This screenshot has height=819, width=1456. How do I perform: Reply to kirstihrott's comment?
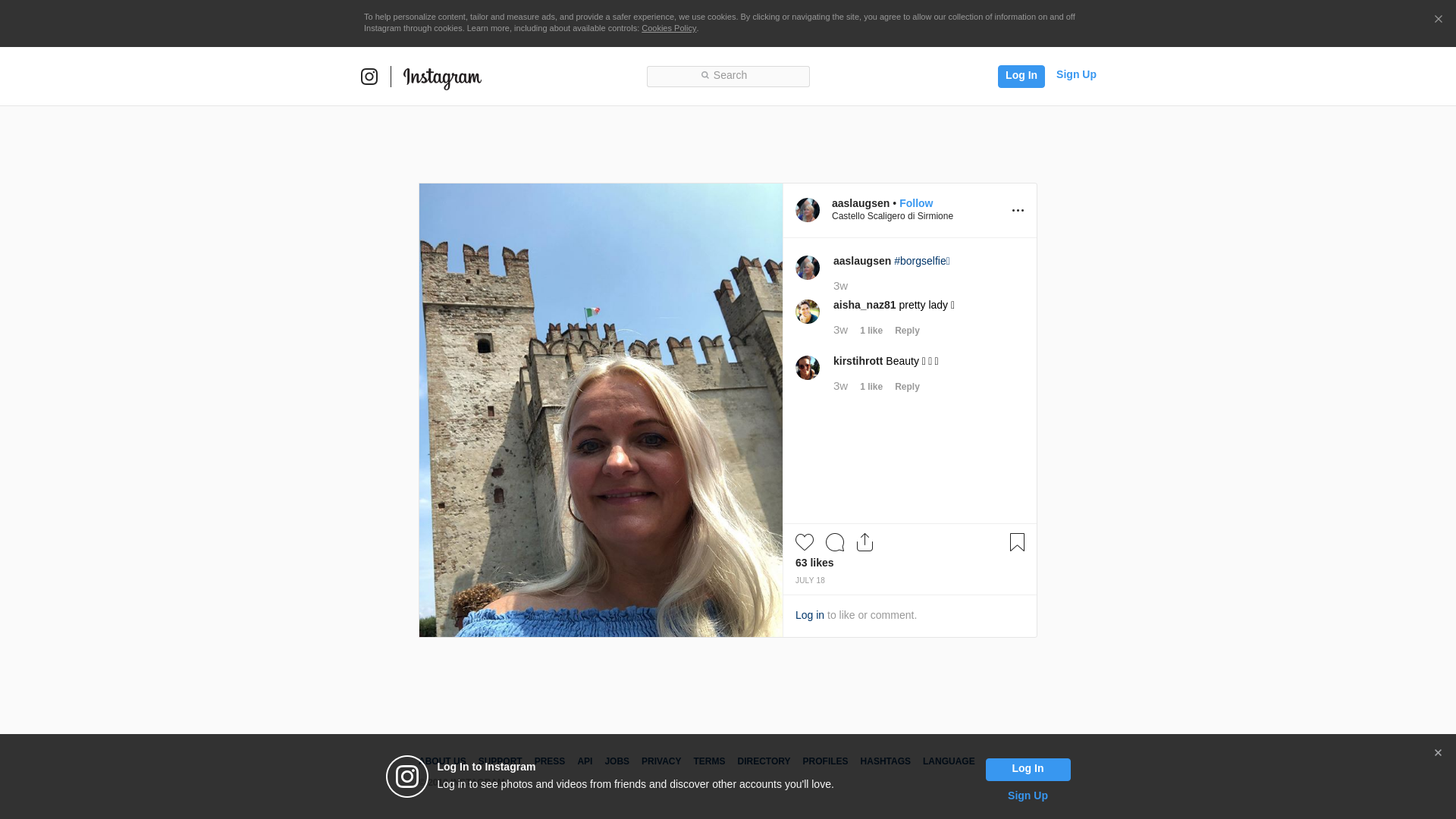pyautogui.click(x=907, y=387)
